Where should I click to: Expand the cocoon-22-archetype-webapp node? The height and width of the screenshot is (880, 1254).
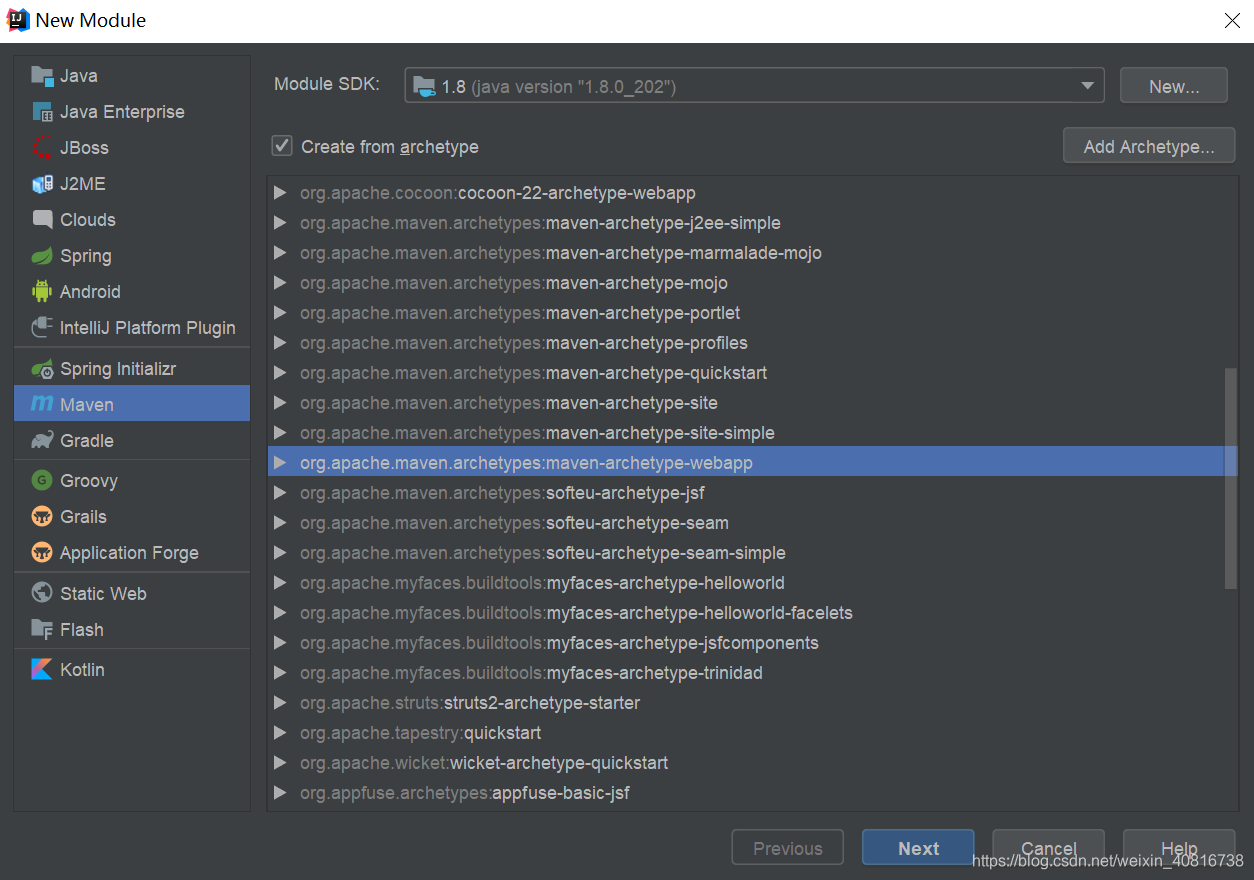point(280,193)
